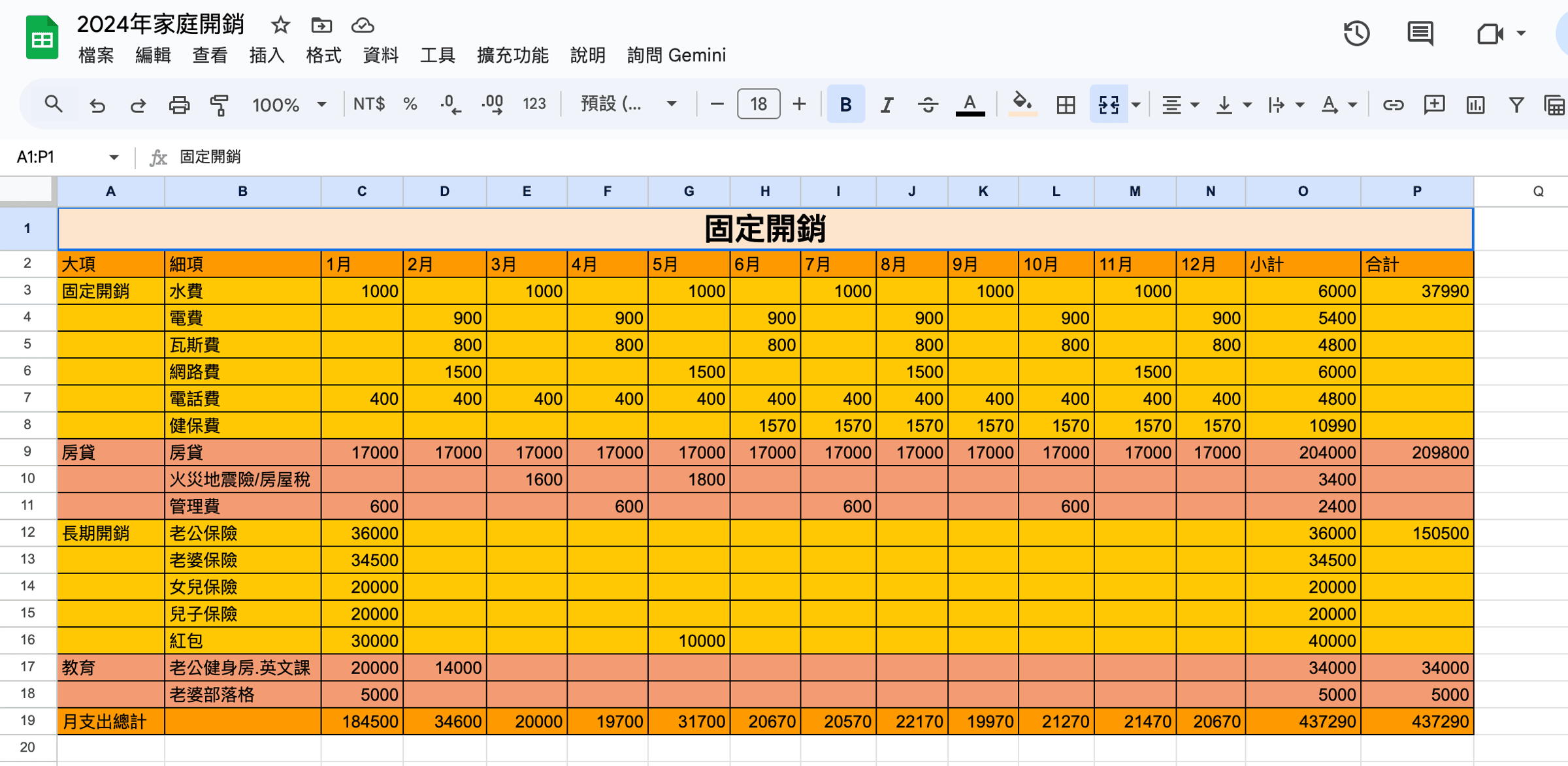Open the 資料 menu
This screenshot has height=766, width=1568.
380,56
